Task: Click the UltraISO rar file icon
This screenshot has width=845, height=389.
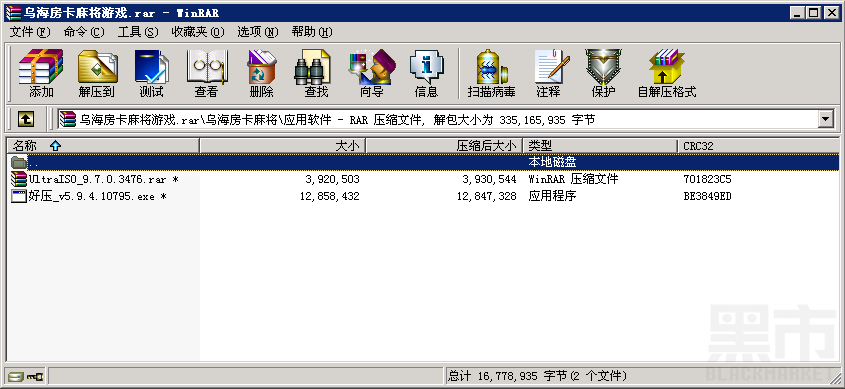Action: coord(19,179)
